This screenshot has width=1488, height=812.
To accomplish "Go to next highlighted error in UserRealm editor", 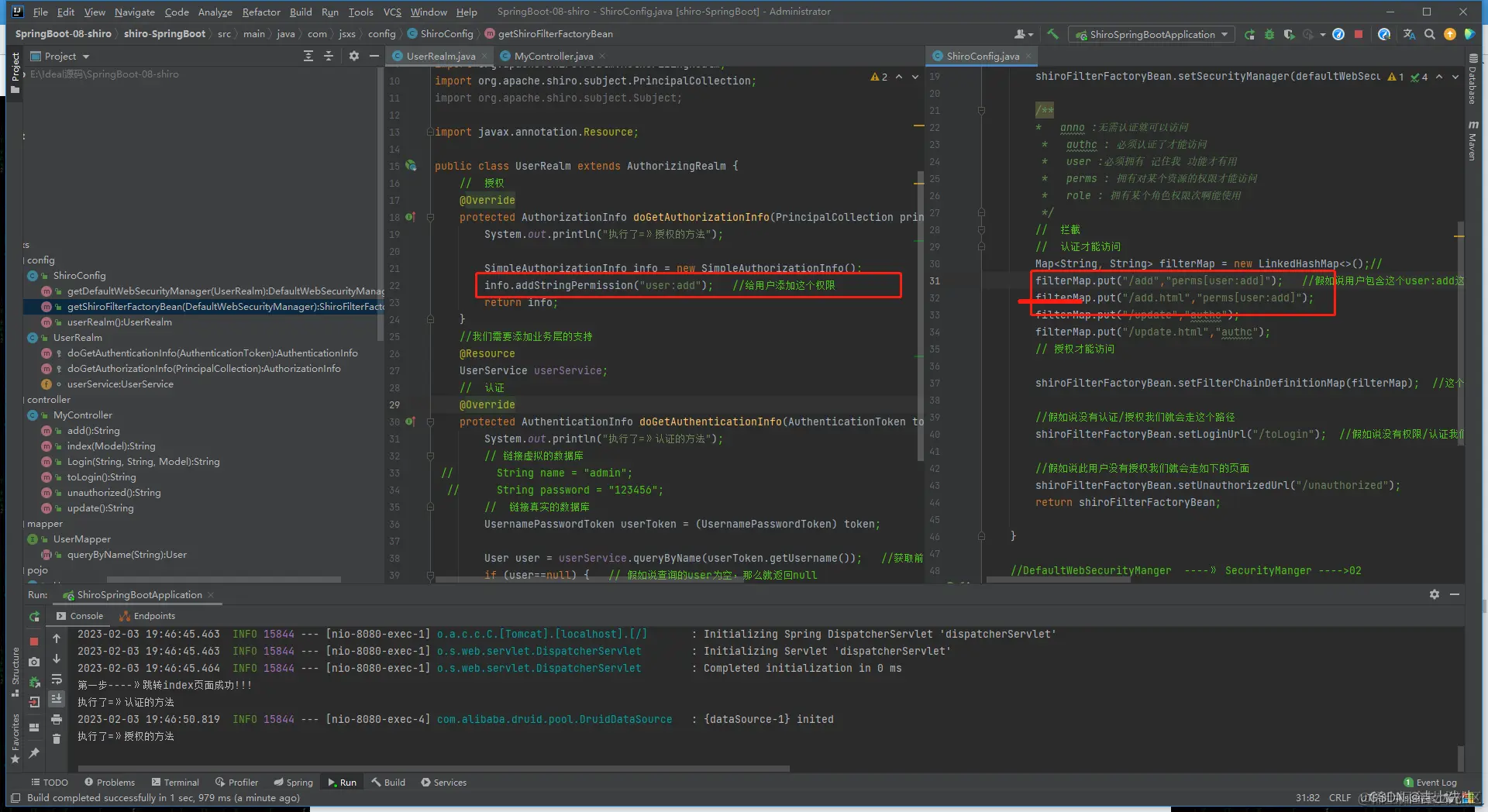I will (x=915, y=77).
